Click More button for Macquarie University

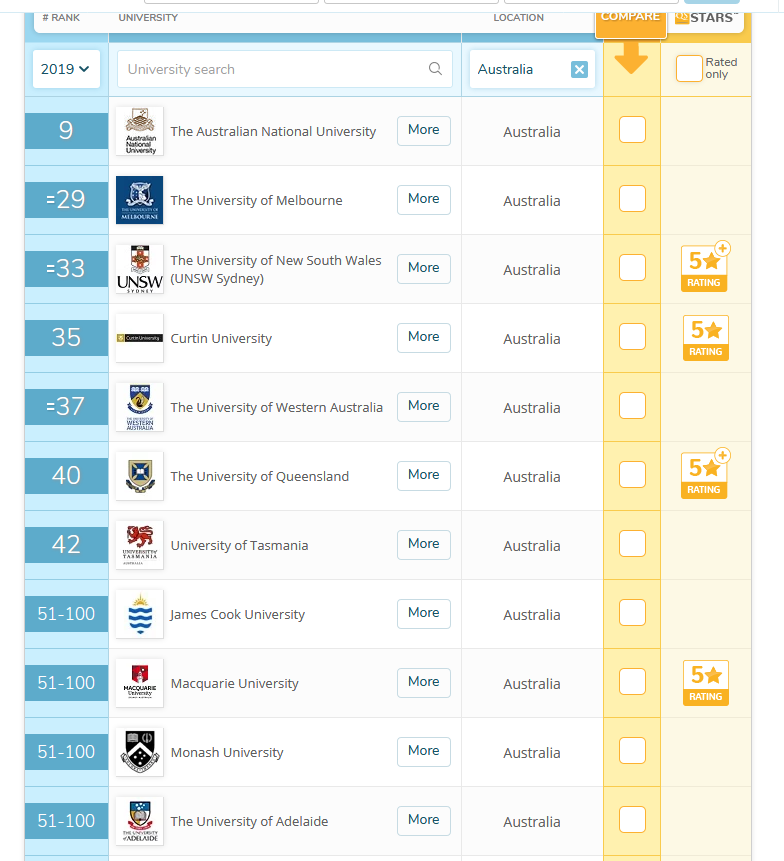(x=424, y=683)
